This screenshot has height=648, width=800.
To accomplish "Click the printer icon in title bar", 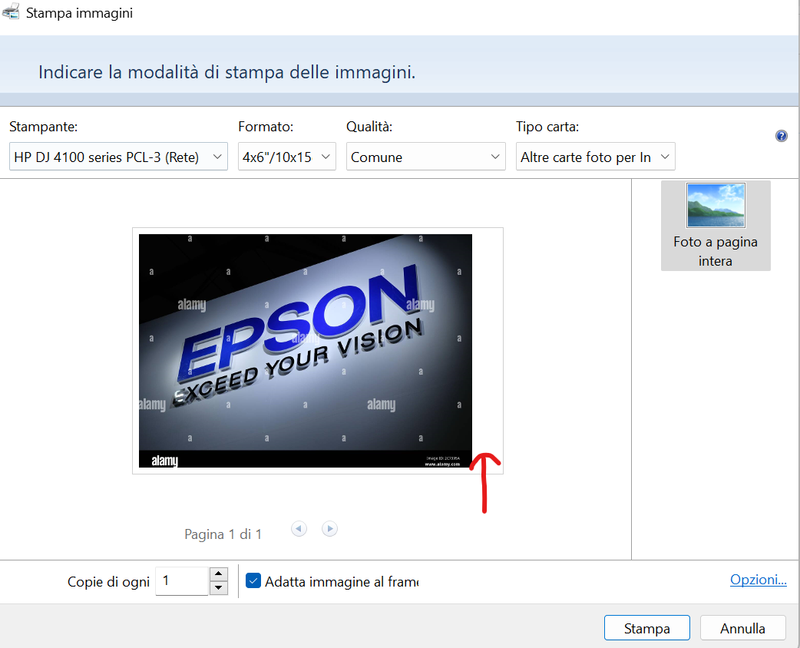I will click(11, 11).
